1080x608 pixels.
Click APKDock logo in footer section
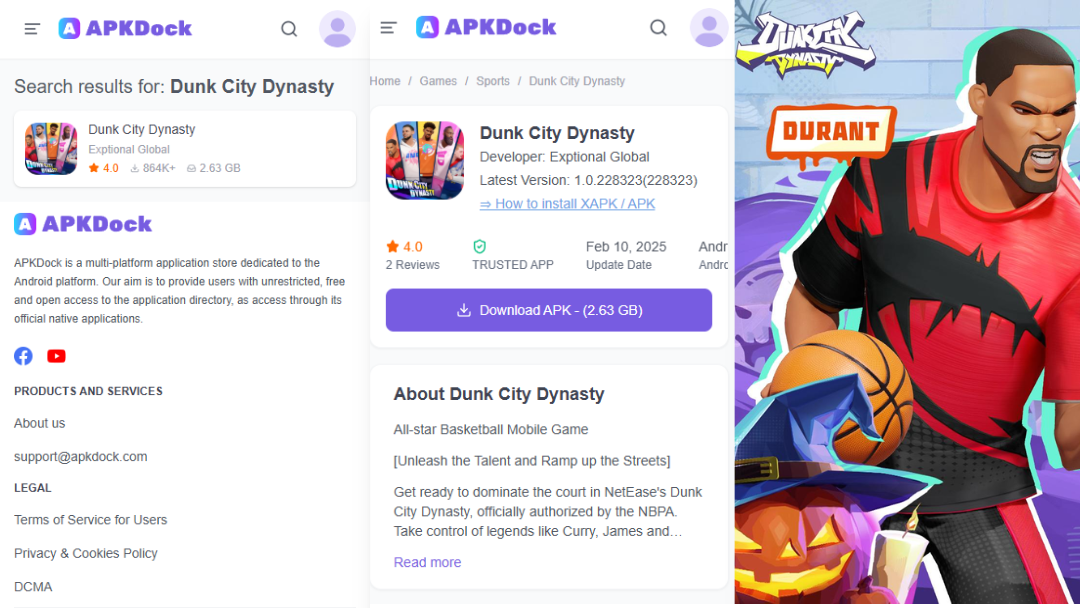83,224
